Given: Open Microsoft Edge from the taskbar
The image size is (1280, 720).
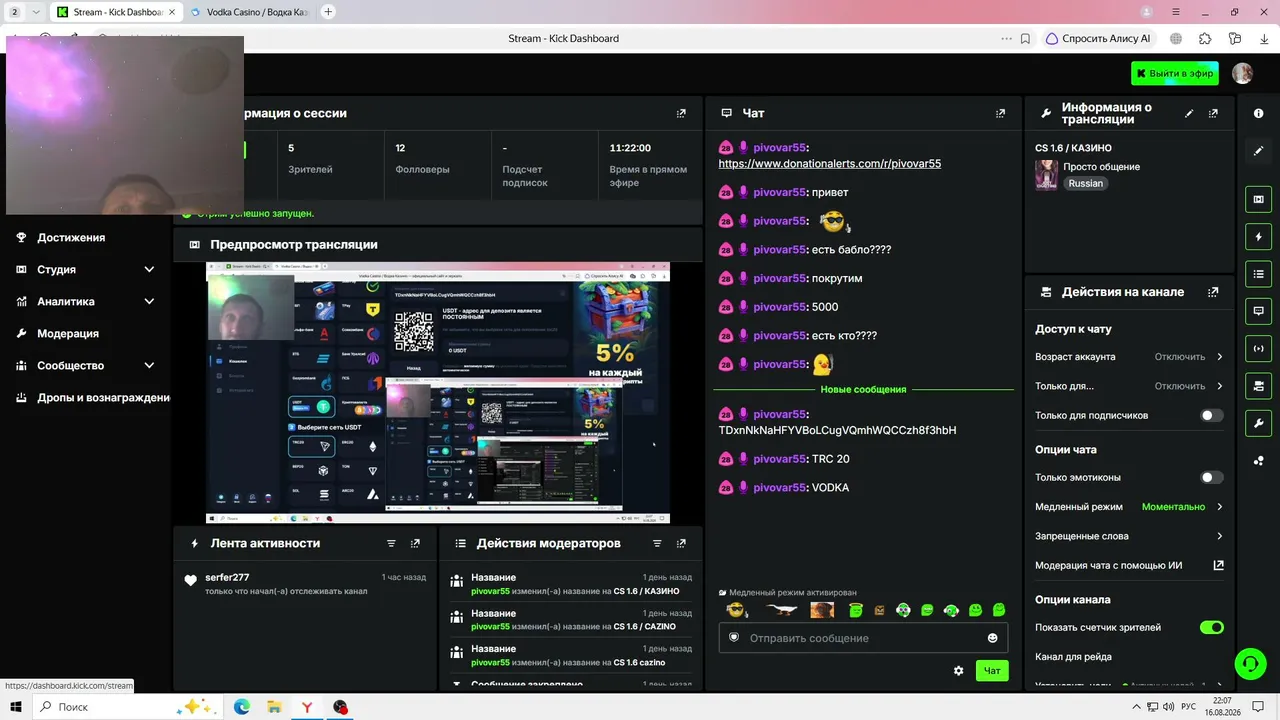Looking at the screenshot, I should [242, 707].
